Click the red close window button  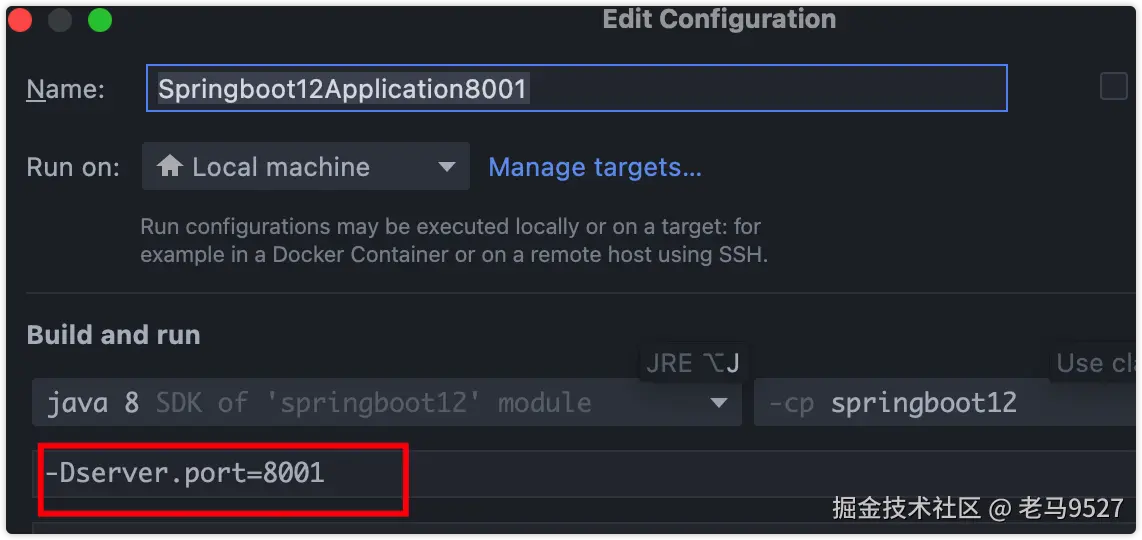[x=19, y=20]
